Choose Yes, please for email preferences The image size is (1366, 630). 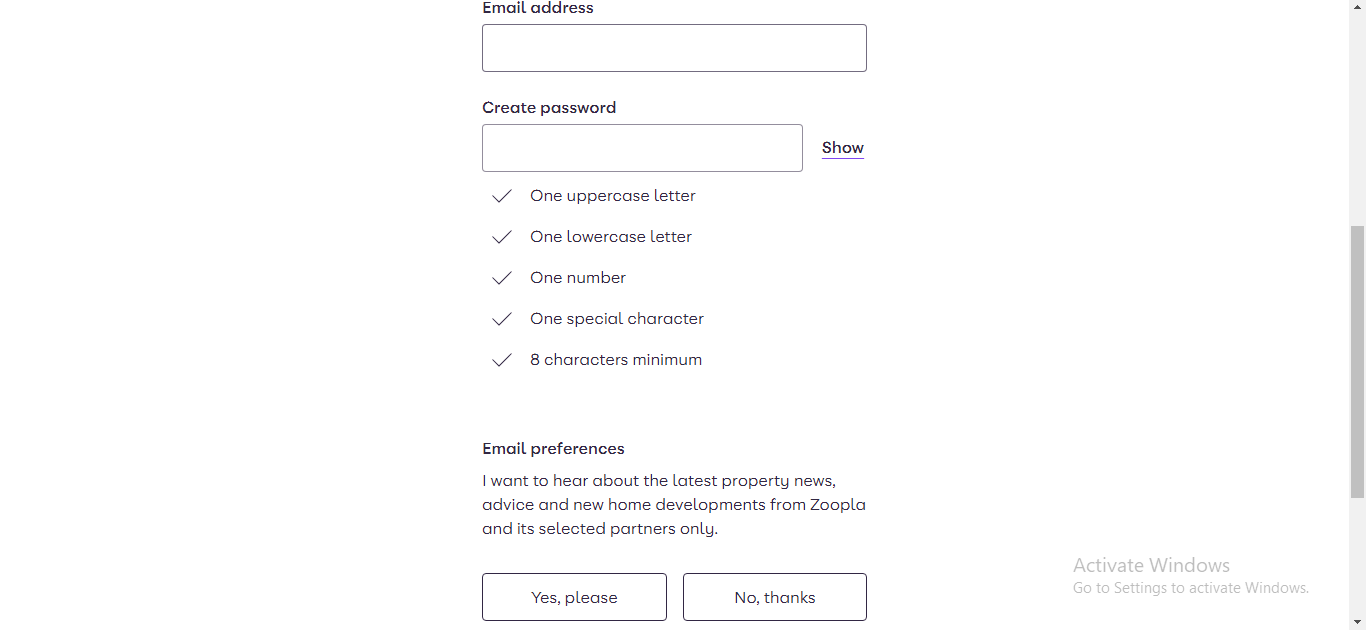(574, 597)
